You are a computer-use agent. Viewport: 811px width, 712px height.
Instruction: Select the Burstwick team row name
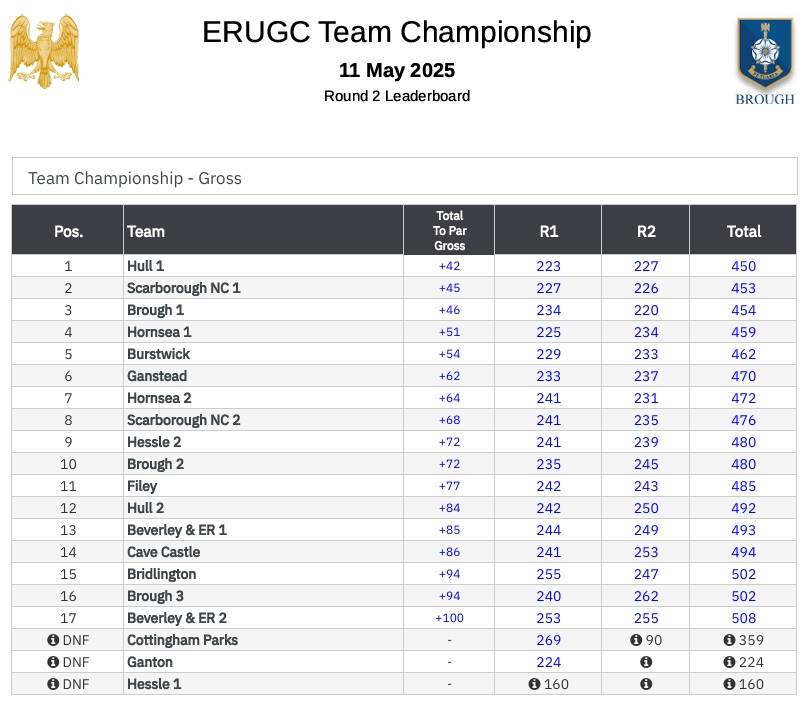tap(158, 354)
